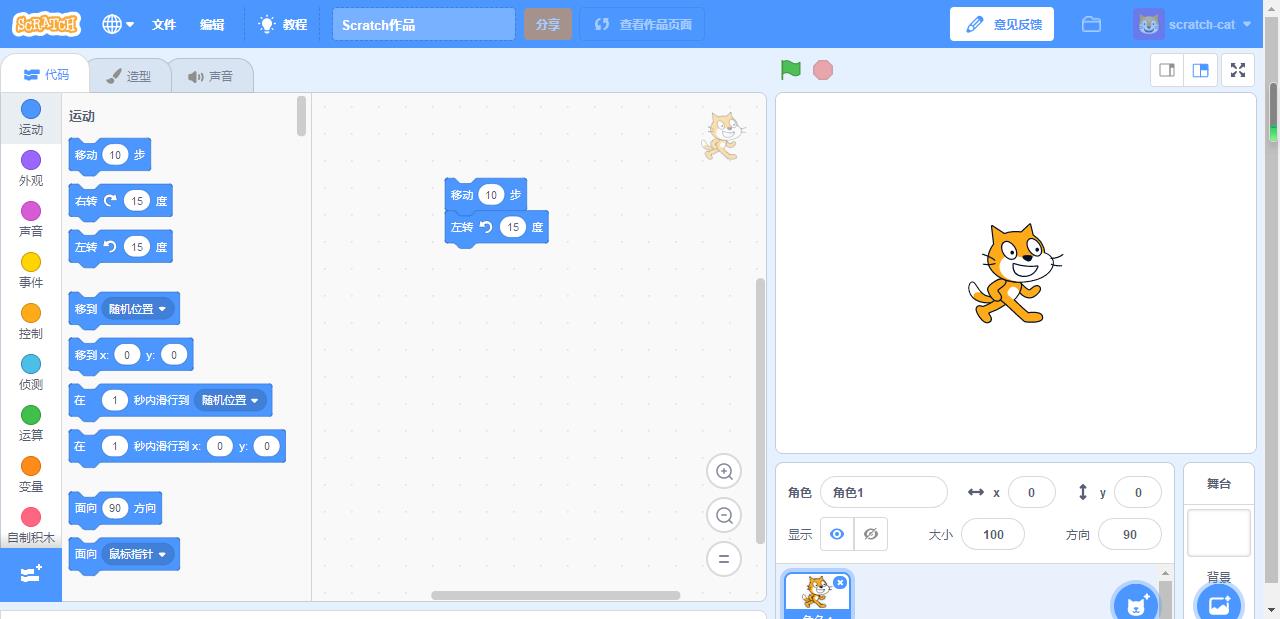Viewport: 1280px width, 619px height.
Task: Show the sprite with eye icon
Action: [x=837, y=534]
